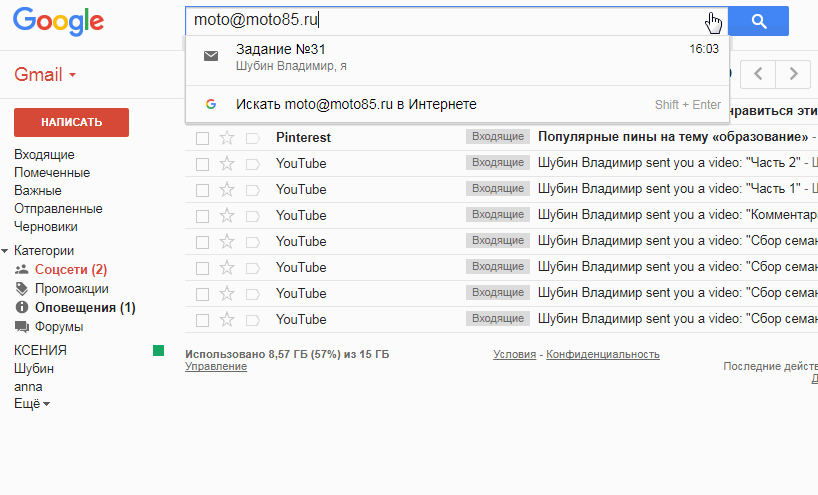Click the НАПИСАТЬ compose button
This screenshot has width=818, height=495.
[x=71, y=122]
